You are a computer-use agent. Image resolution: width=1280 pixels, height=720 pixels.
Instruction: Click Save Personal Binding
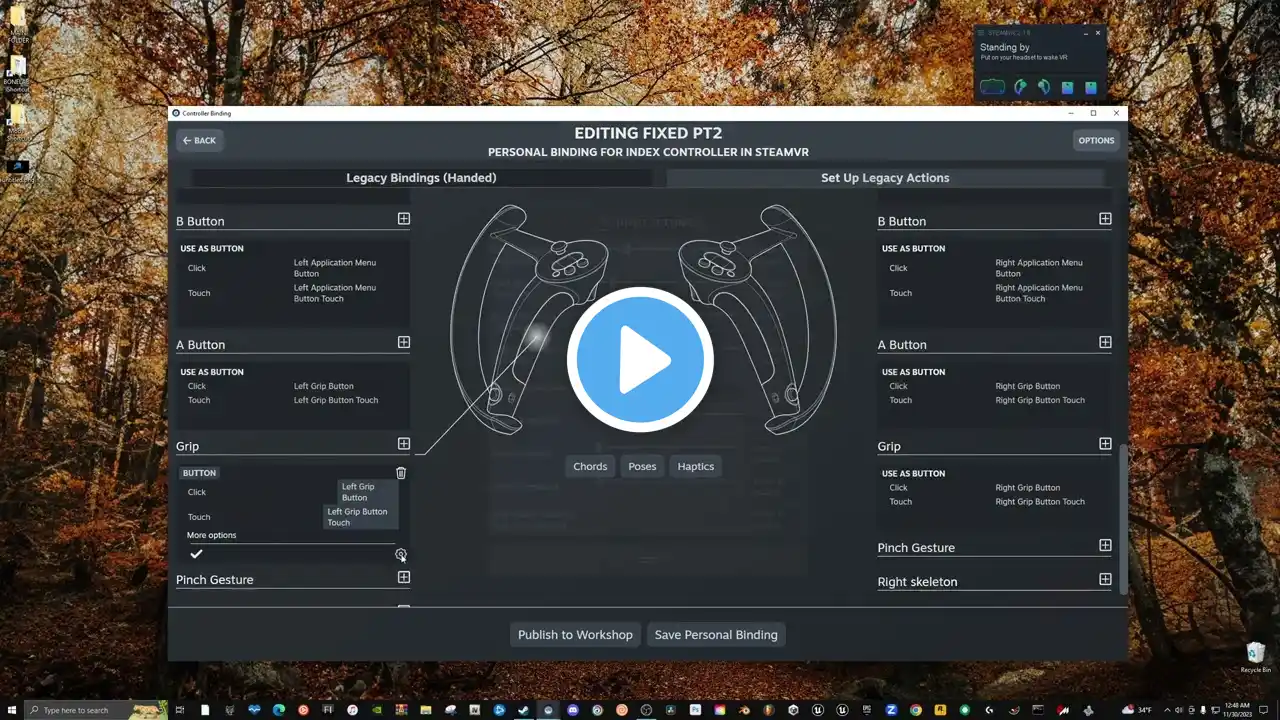click(x=716, y=634)
